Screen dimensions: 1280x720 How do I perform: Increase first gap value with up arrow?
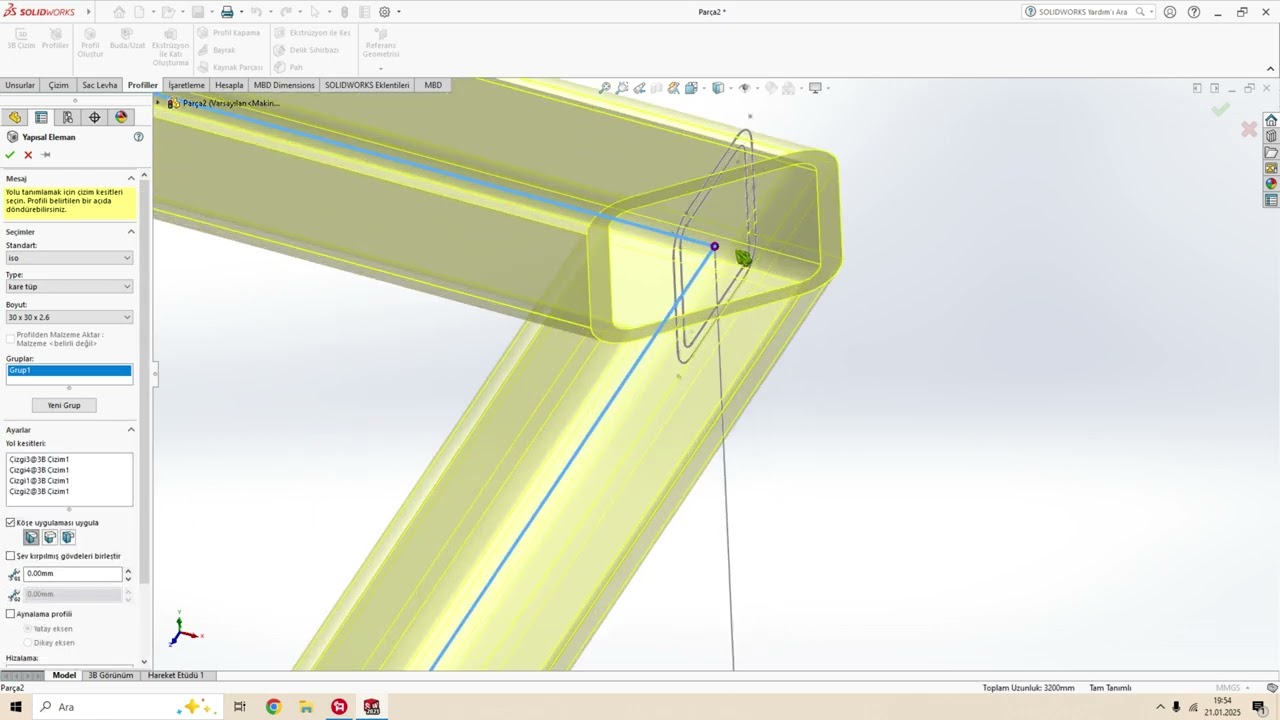tap(128, 570)
